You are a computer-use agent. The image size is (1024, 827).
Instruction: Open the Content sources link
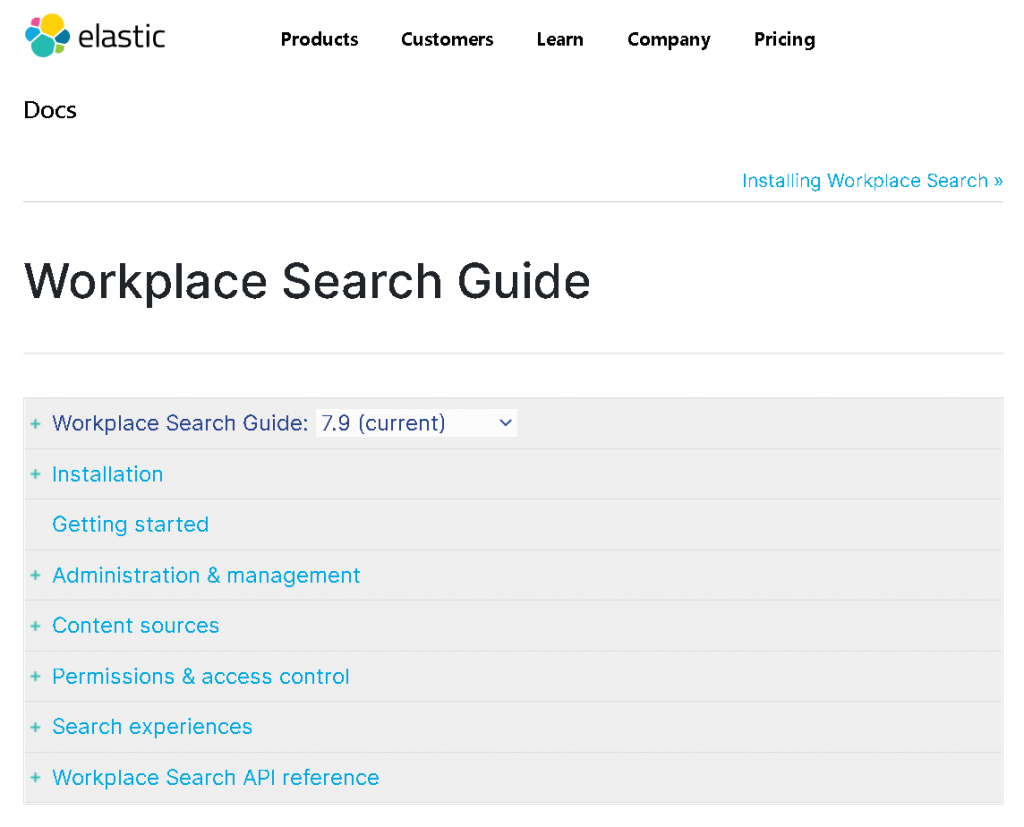point(136,626)
